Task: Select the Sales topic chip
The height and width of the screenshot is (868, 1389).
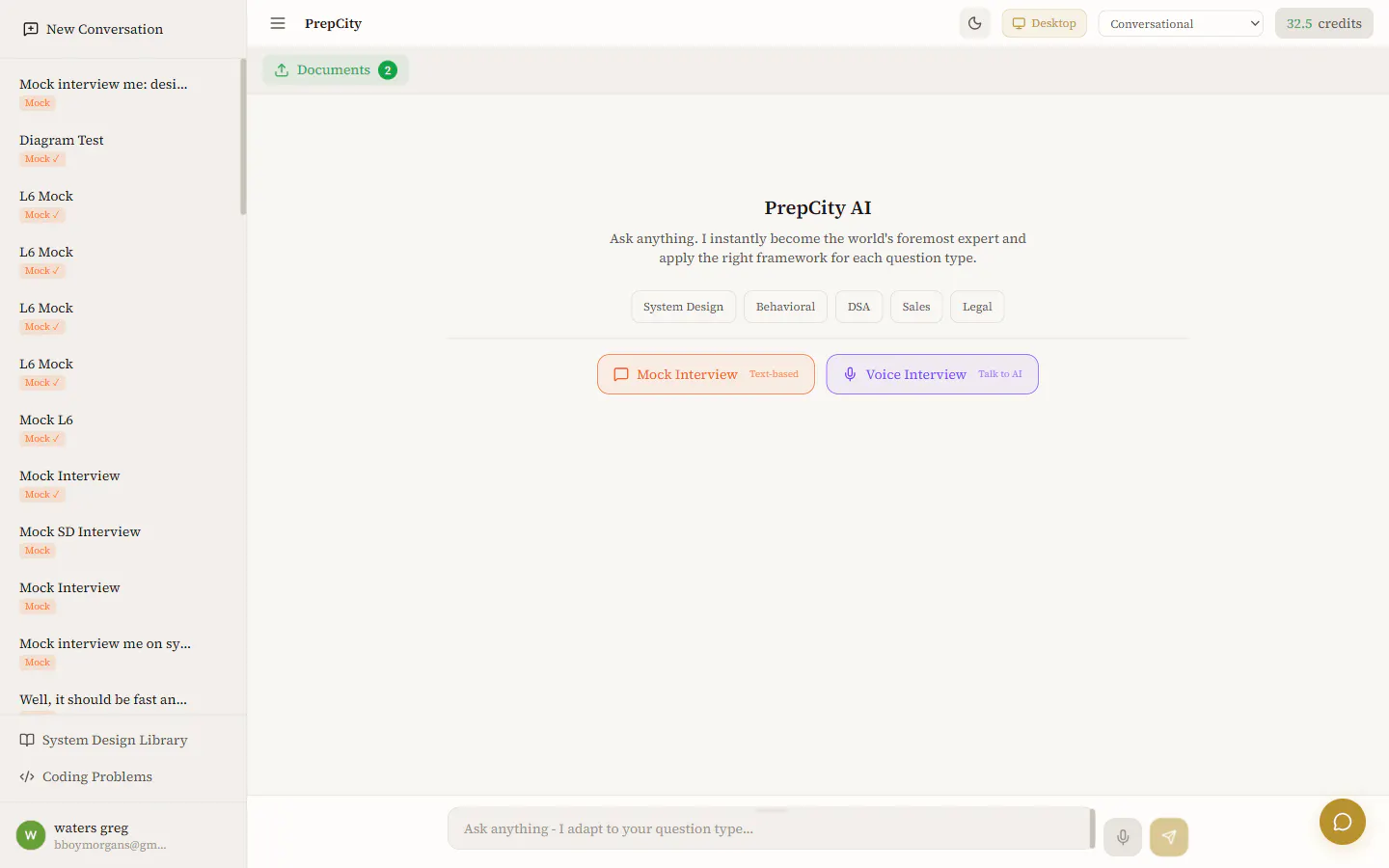Action: [916, 307]
